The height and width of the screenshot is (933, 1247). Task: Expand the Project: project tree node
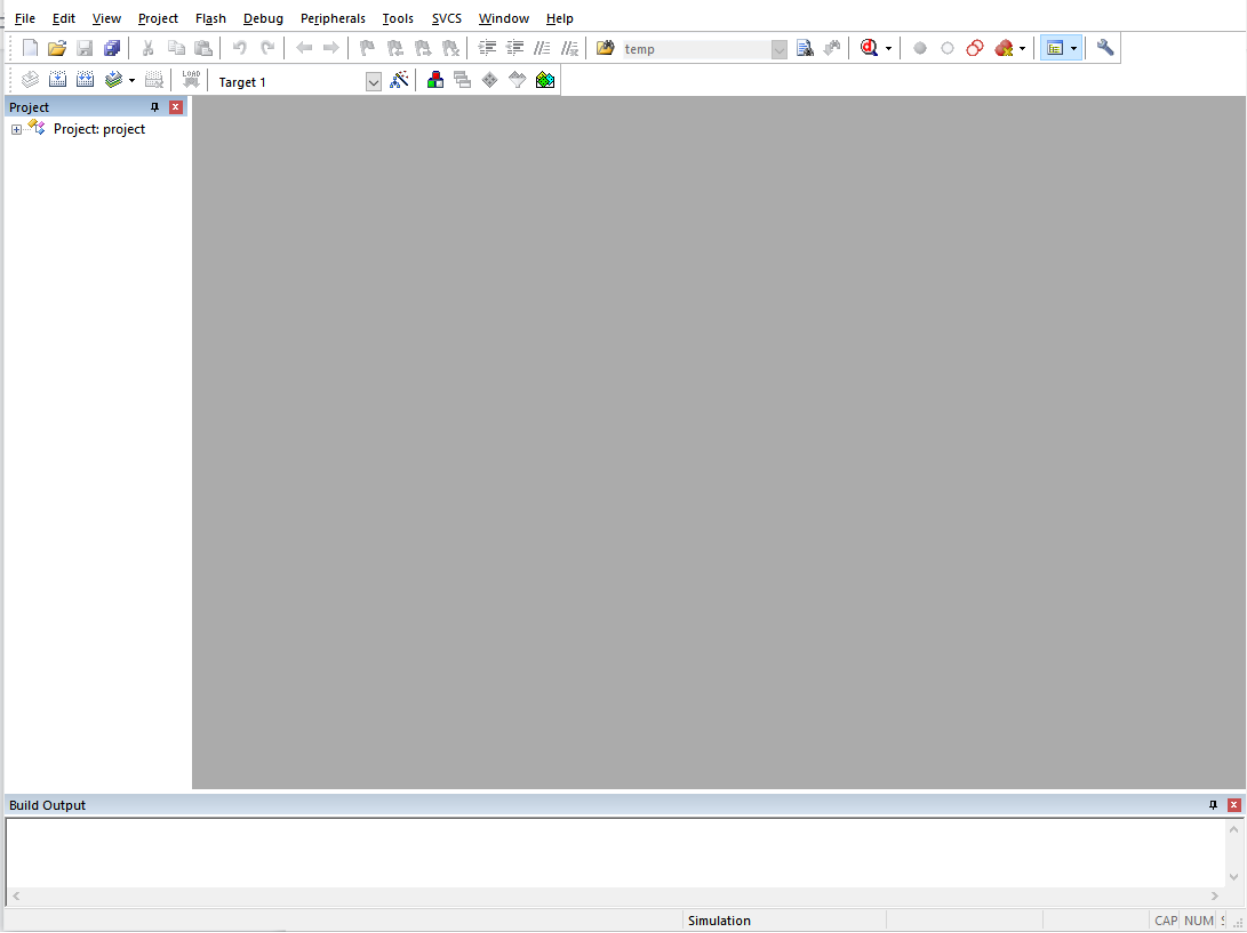(x=16, y=130)
